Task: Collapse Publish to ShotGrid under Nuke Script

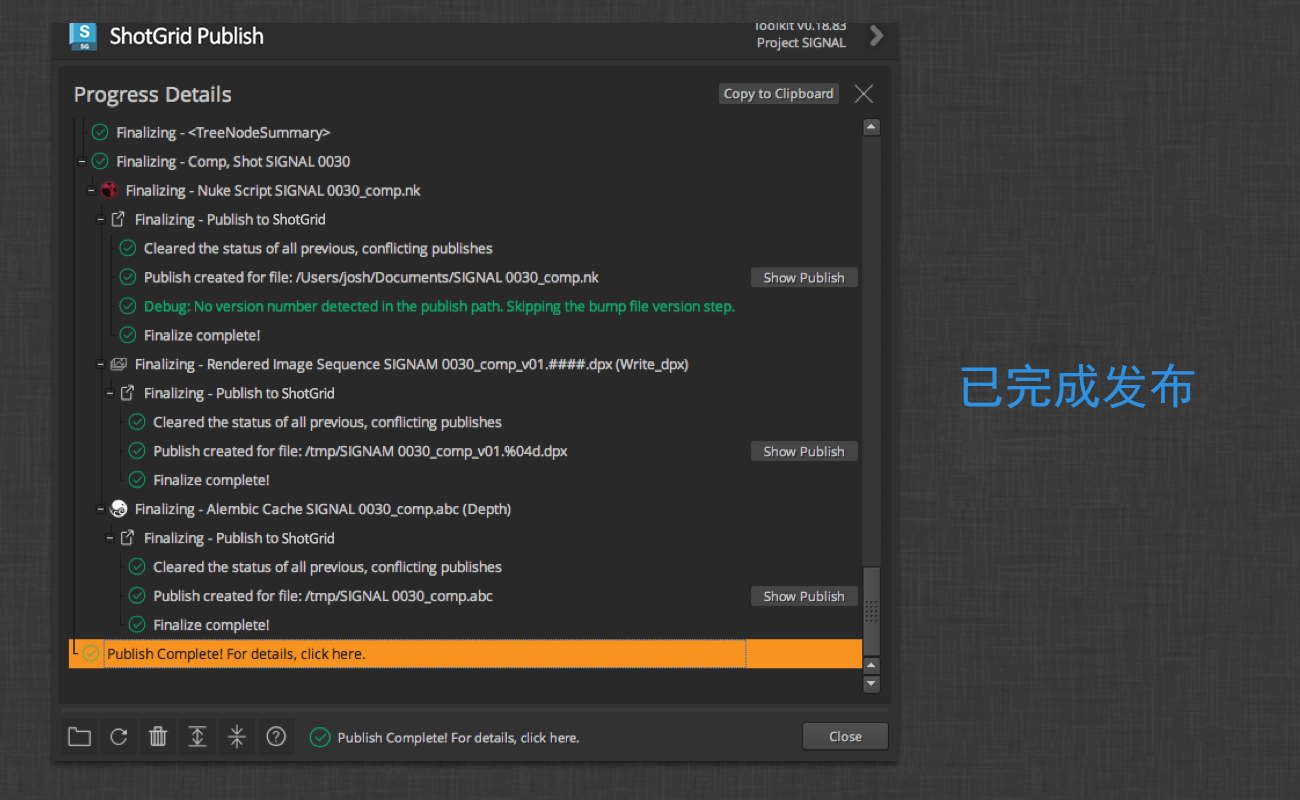Action: [100, 219]
